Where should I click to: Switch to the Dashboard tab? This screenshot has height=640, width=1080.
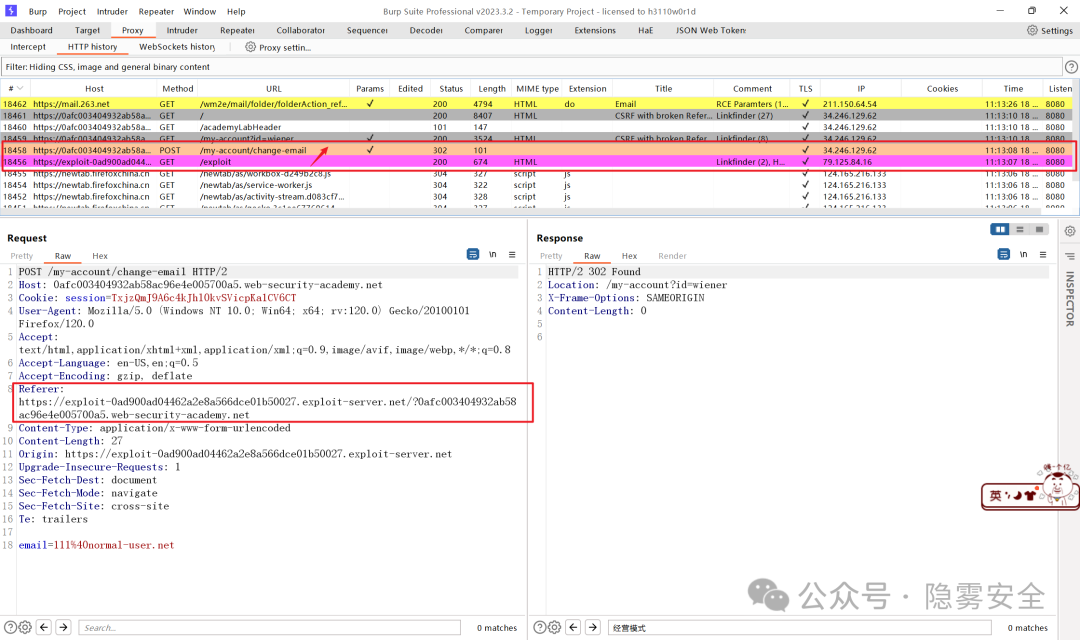point(31,30)
